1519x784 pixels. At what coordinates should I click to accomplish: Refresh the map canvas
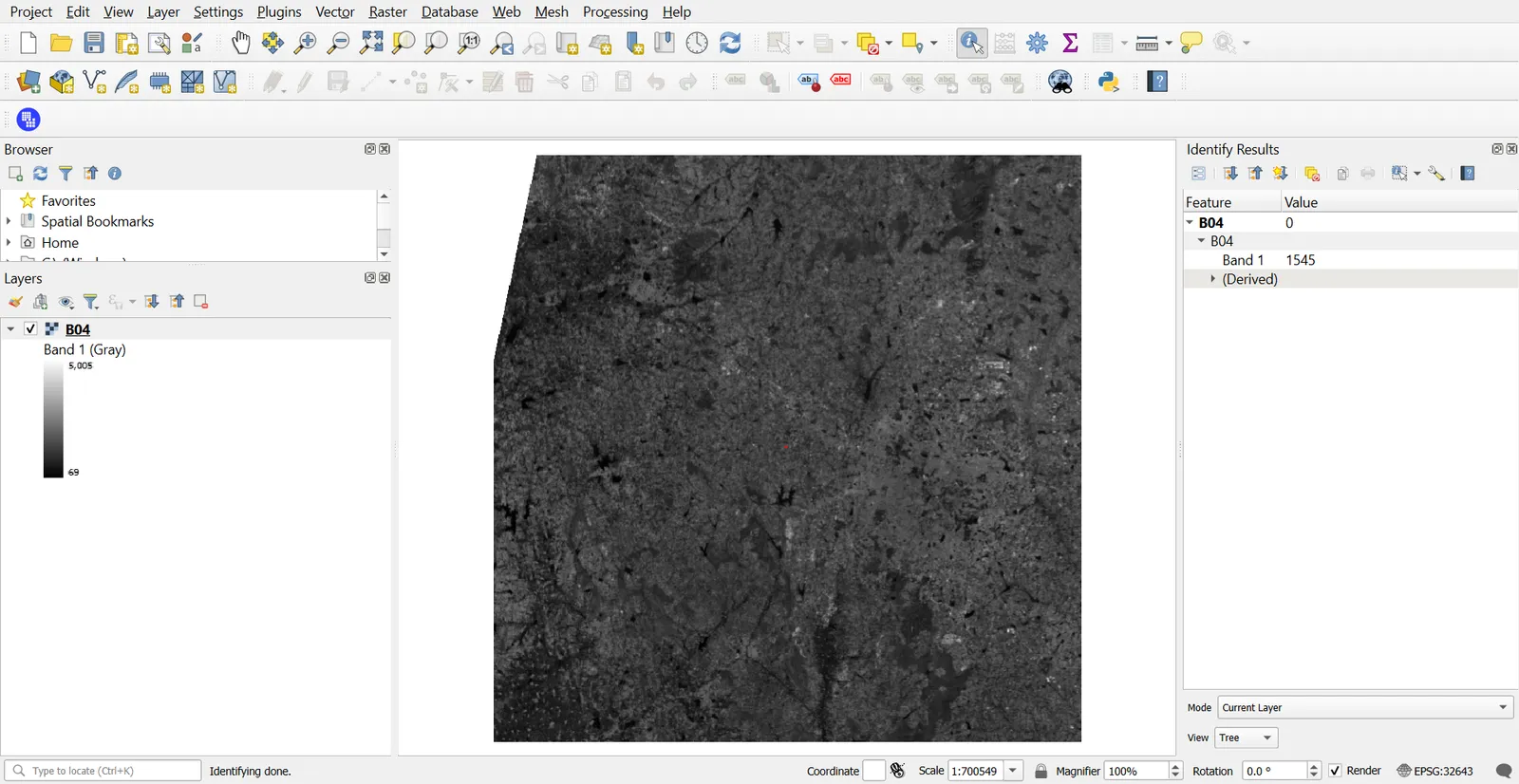click(730, 43)
